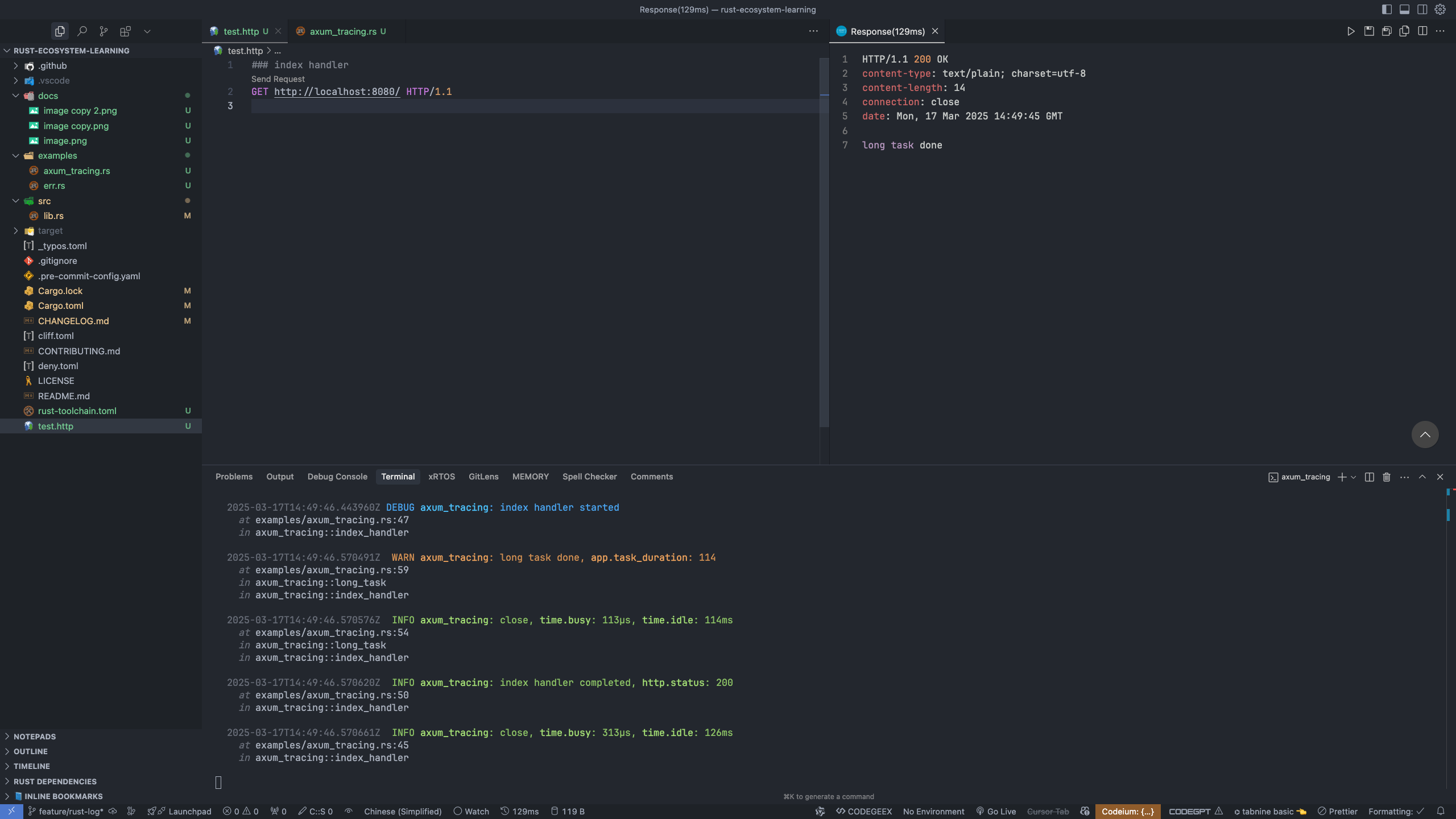The width and height of the screenshot is (1456, 819).
Task: Close the test.http tab
Action: 278,31
